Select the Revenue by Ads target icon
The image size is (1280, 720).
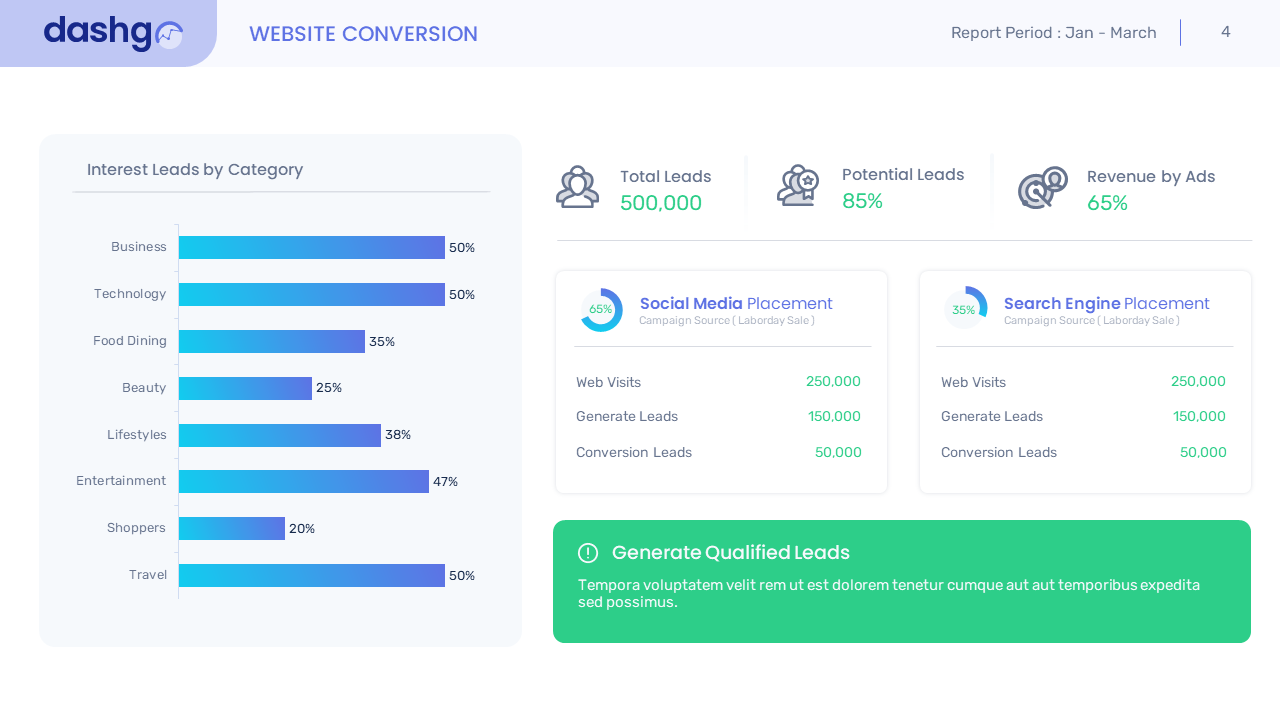point(1042,186)
